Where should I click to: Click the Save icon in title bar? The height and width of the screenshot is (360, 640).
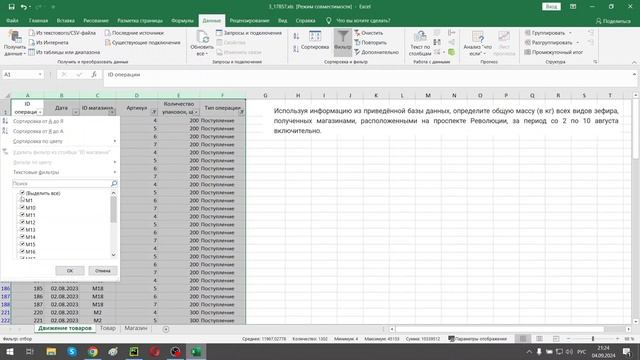pos(11,7)
